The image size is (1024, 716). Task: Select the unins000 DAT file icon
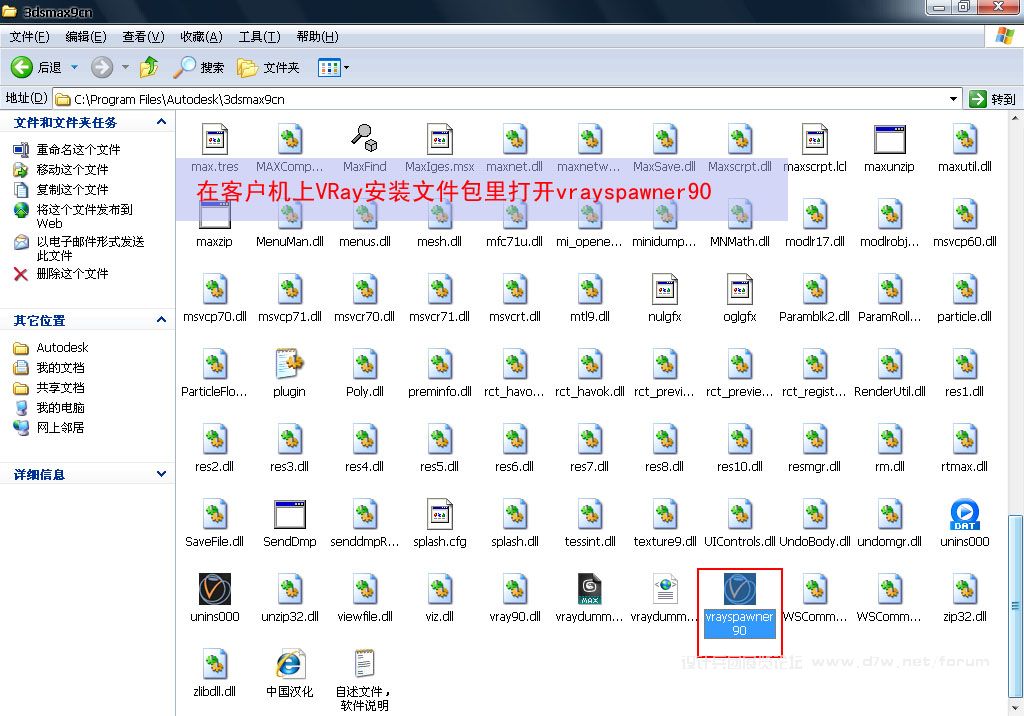click(965, 514)
